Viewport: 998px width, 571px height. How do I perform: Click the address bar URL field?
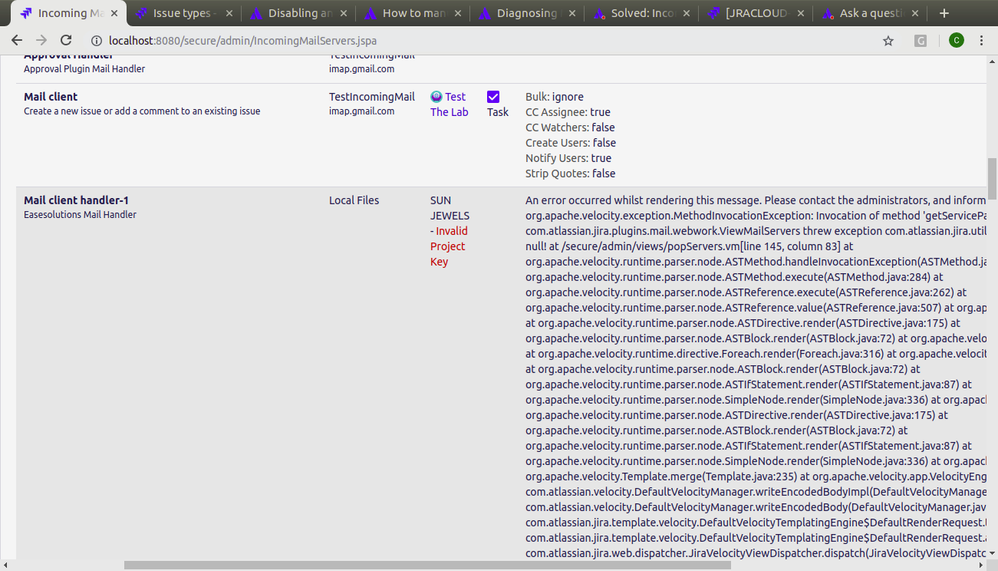(484, 41)
